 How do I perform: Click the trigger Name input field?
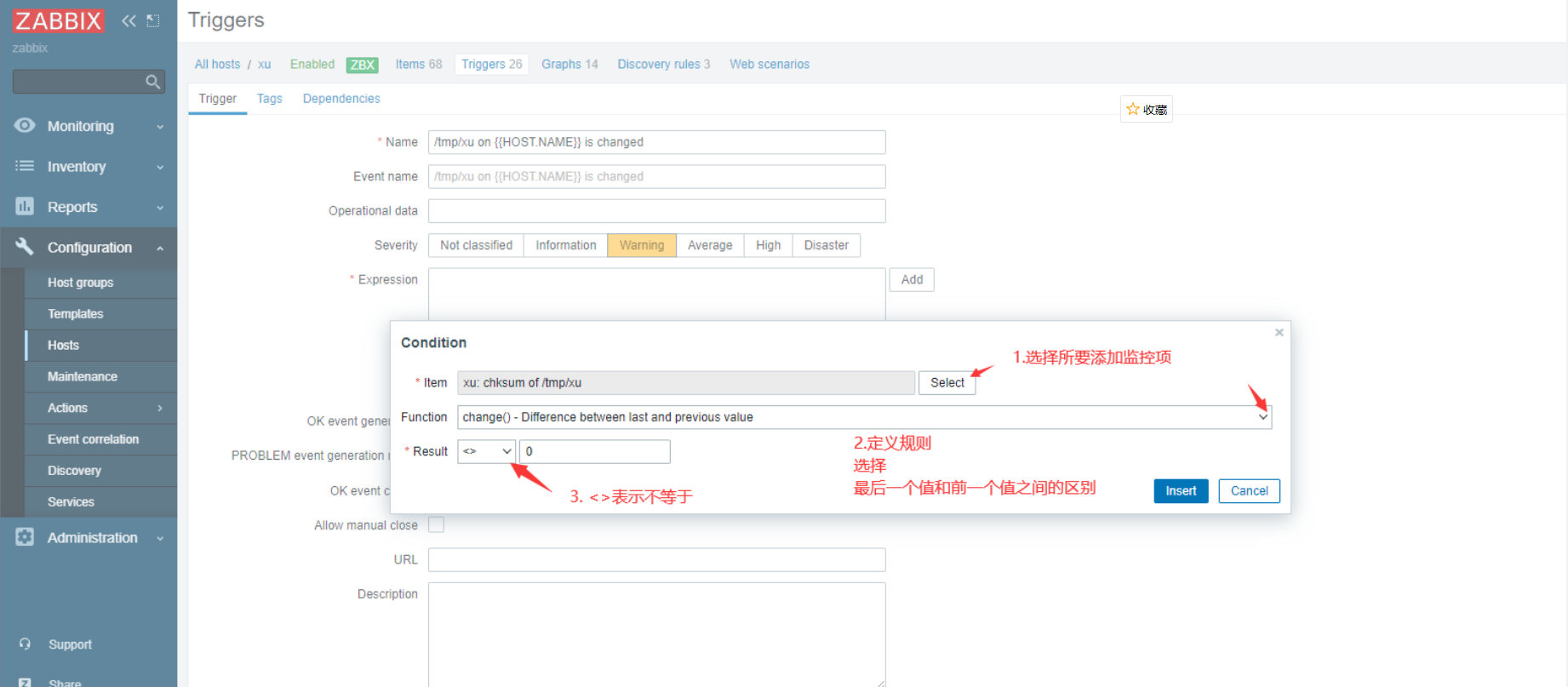coord(656,142)
